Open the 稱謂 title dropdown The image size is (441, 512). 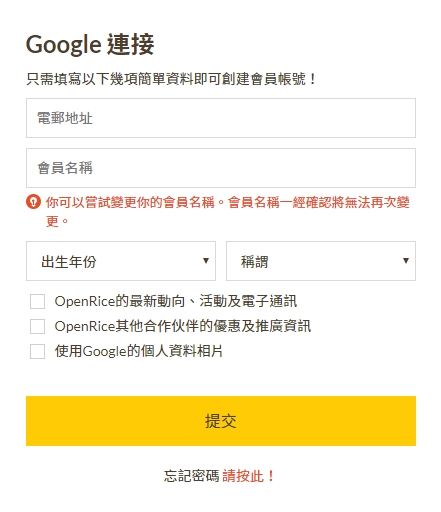pyautogui.click(x=321, y=261)
